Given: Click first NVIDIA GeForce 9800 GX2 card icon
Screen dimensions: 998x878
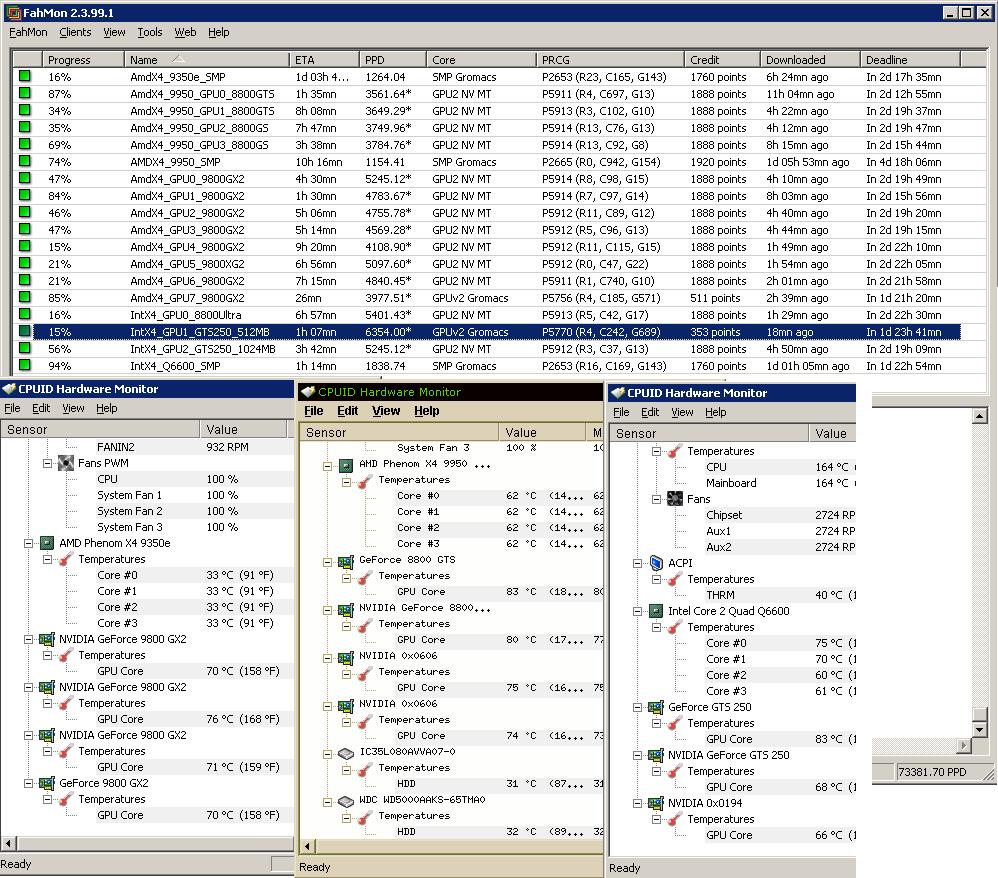Looking at the screenshot, I should (46, 639).
